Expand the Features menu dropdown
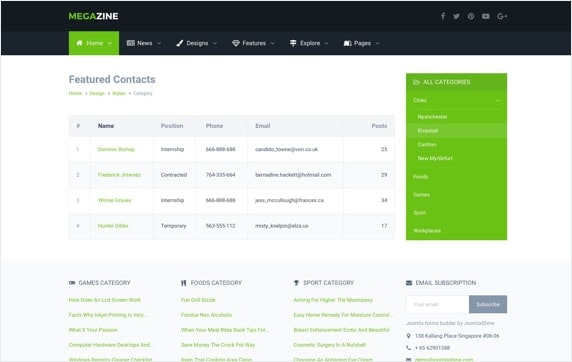Image resolution: width=572 pixels, height=362 pixels. (x=253, y=43)
